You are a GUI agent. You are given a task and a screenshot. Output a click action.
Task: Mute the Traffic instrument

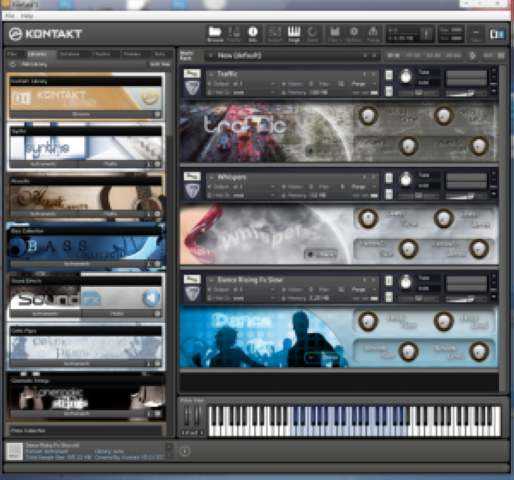[x=389, y=91]
